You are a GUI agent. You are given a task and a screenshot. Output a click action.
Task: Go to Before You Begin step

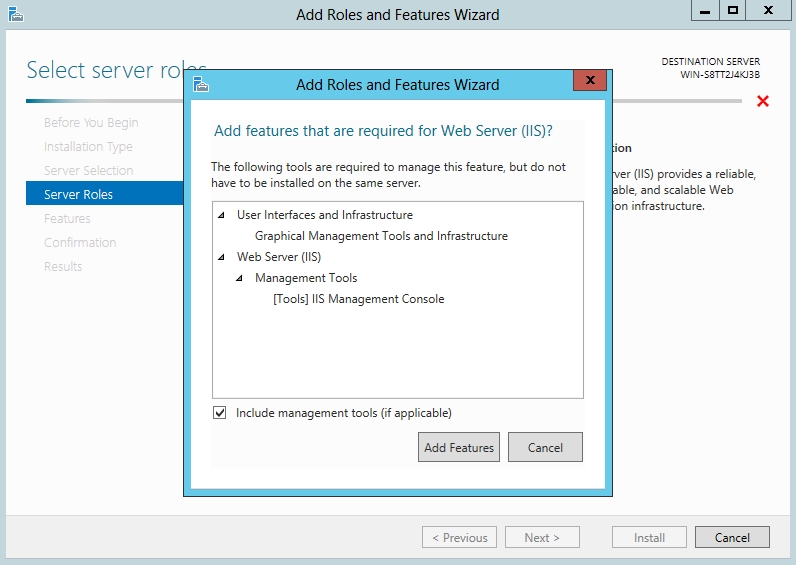click(91, 123)
